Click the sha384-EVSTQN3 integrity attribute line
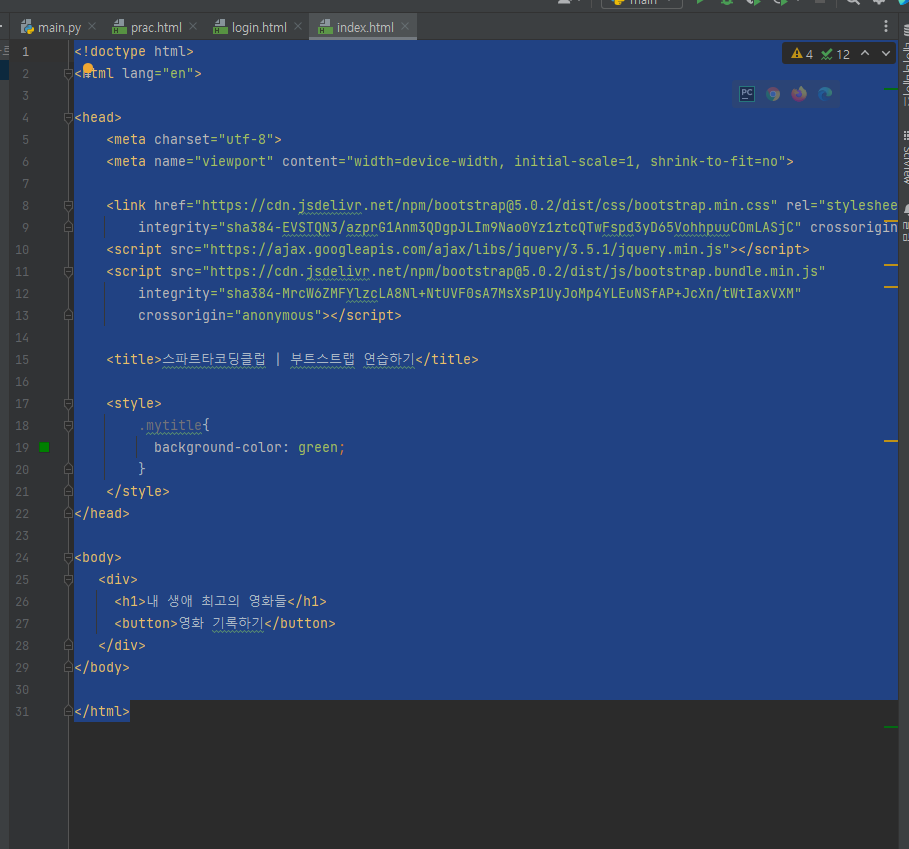The image size is (909, 849). [470, 228]
